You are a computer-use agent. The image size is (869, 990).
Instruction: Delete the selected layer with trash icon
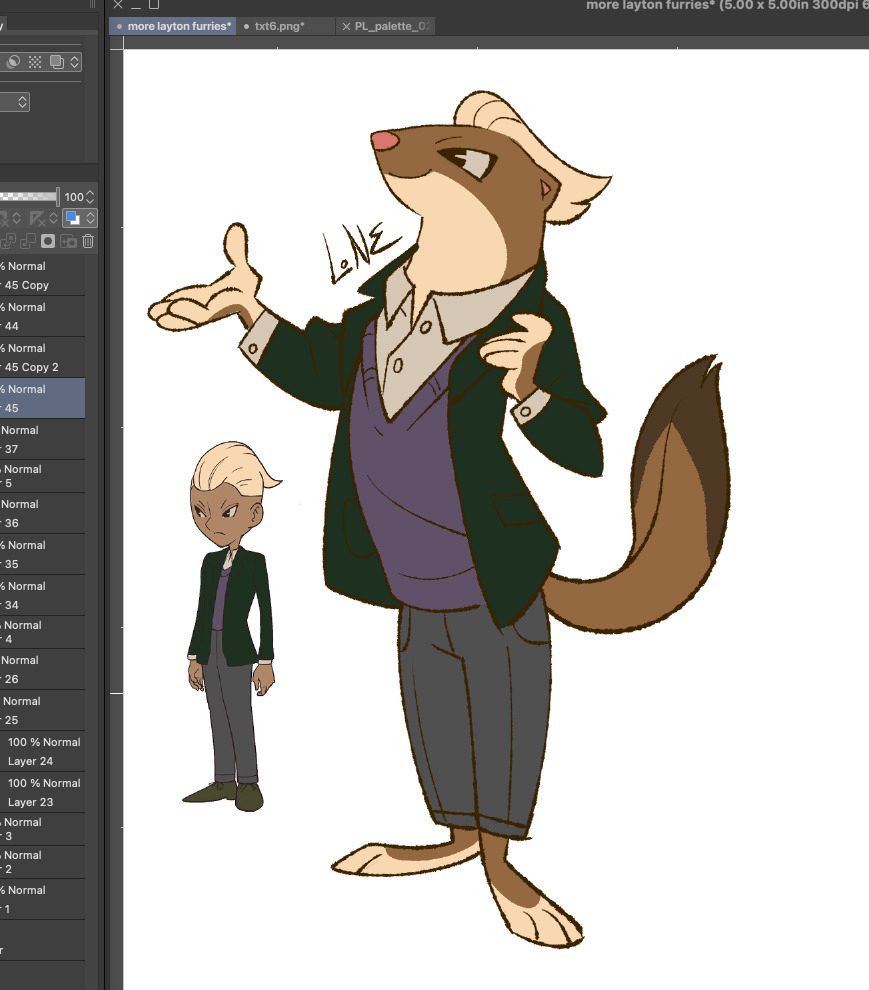[x=88, y=241]
